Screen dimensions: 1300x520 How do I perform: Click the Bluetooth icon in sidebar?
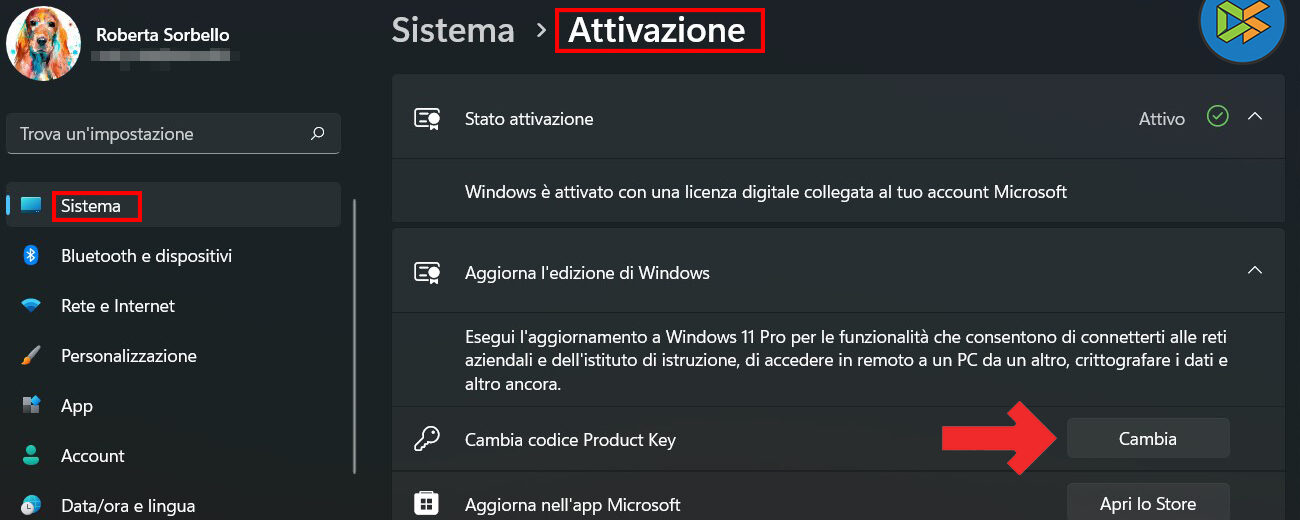(31, 256)
